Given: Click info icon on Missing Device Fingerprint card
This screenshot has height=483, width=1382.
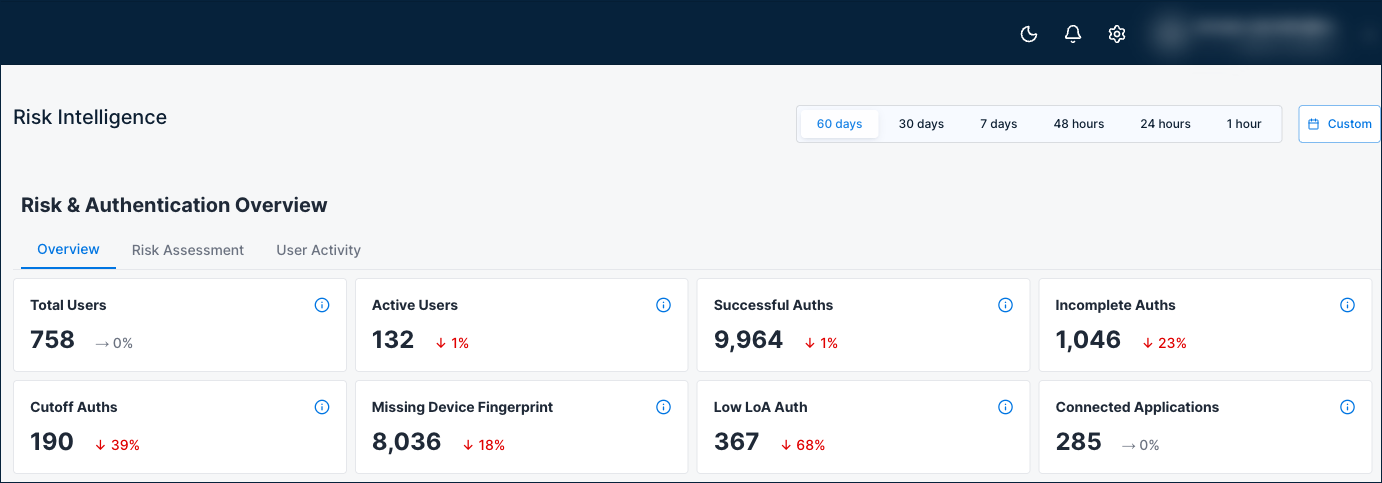Looking at the screenshot, I should [x=663, y=407].
